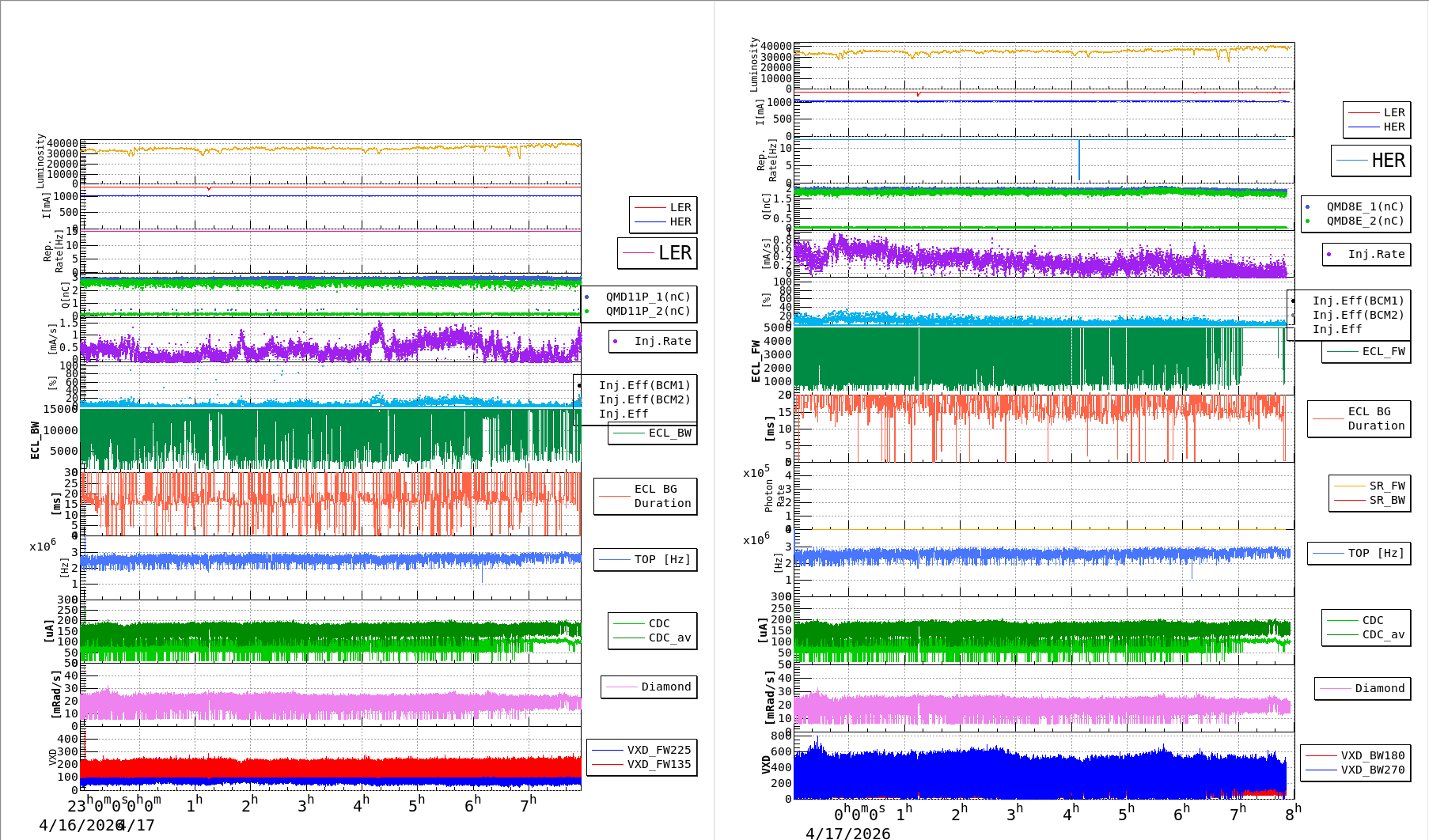Select the QMD11P_1(nC) legend entry

pyautogui.click(x=647, y=297)
